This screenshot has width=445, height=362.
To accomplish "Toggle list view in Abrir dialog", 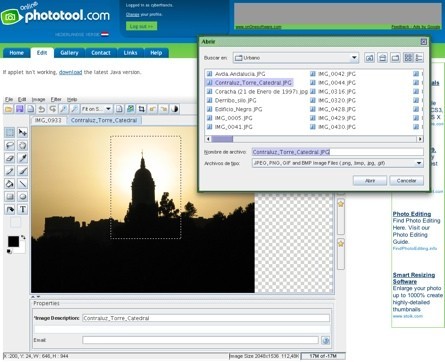I will 408,58.
